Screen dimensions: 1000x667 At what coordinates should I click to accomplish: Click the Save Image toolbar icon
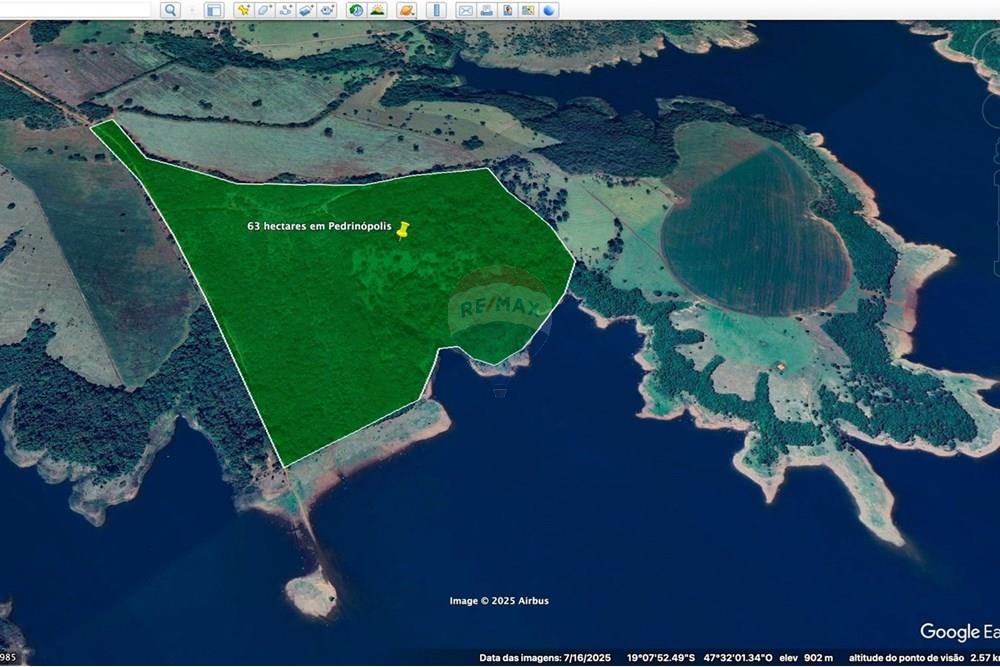(508, 10)
